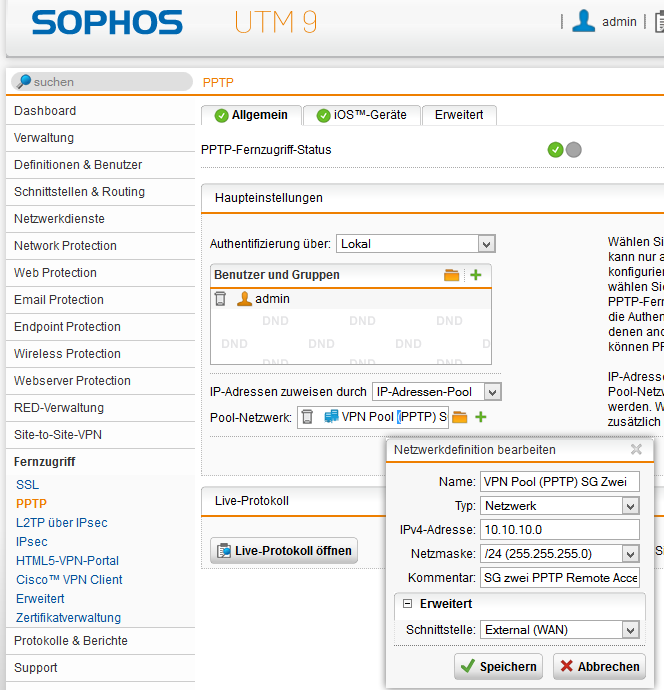Open the Authentifizierung über dropdown
The image size is (664, 690).
pos(415,243)
